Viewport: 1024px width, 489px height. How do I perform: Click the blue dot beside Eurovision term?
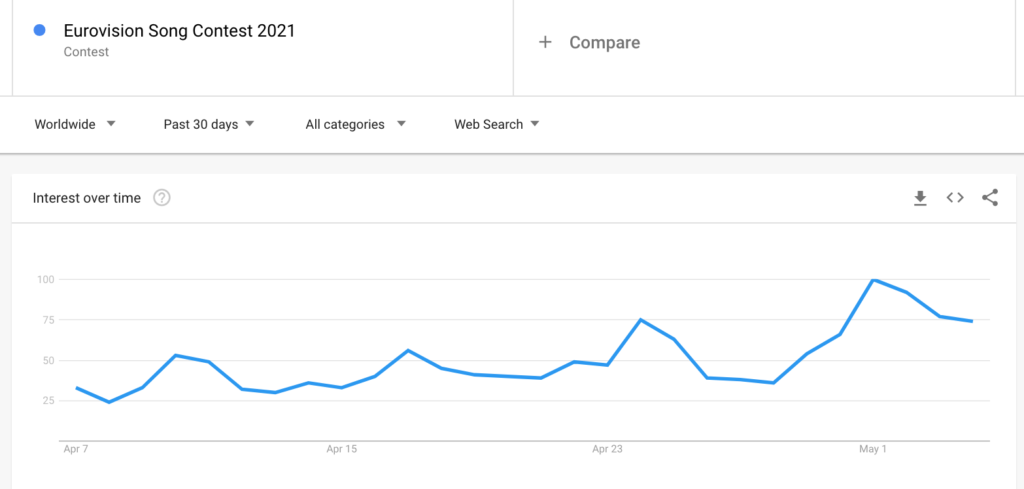coord(39,31)
